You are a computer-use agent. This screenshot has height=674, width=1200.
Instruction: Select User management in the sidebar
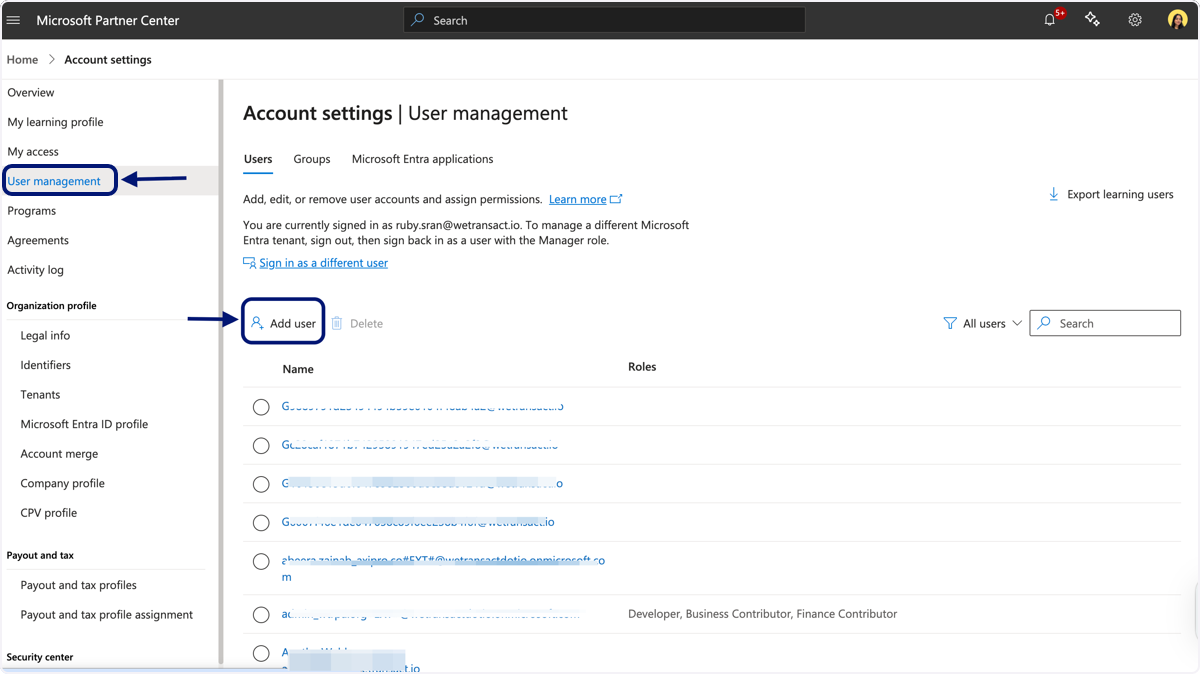[54, 181]
